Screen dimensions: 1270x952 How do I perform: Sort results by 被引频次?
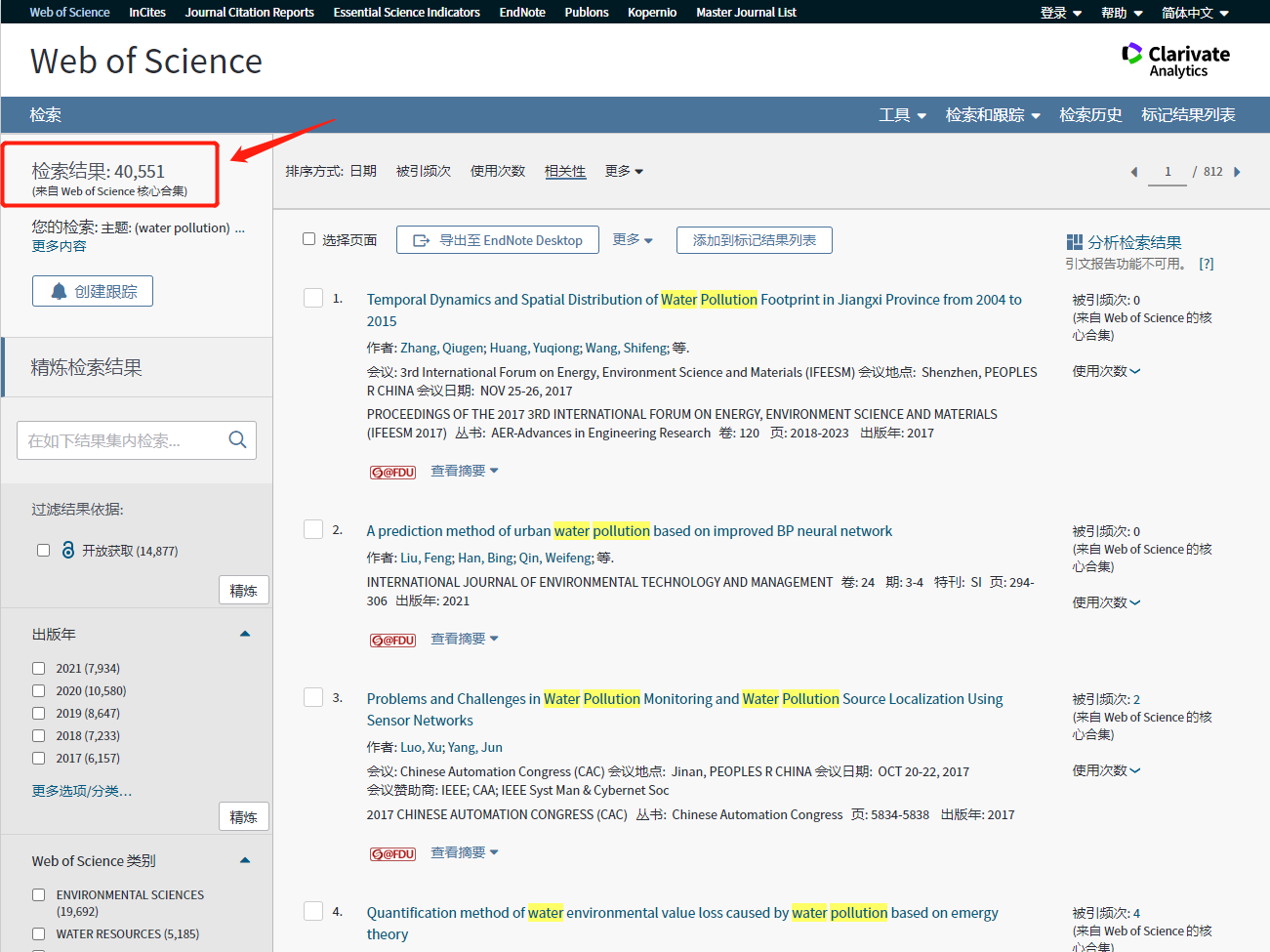(x=424, y=171)
